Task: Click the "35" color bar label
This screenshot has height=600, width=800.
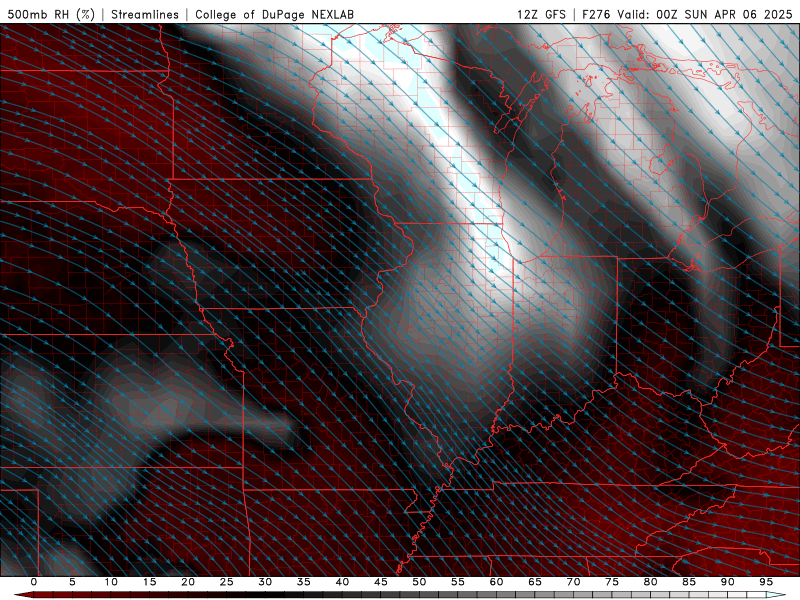Action: tap(304, 582)
